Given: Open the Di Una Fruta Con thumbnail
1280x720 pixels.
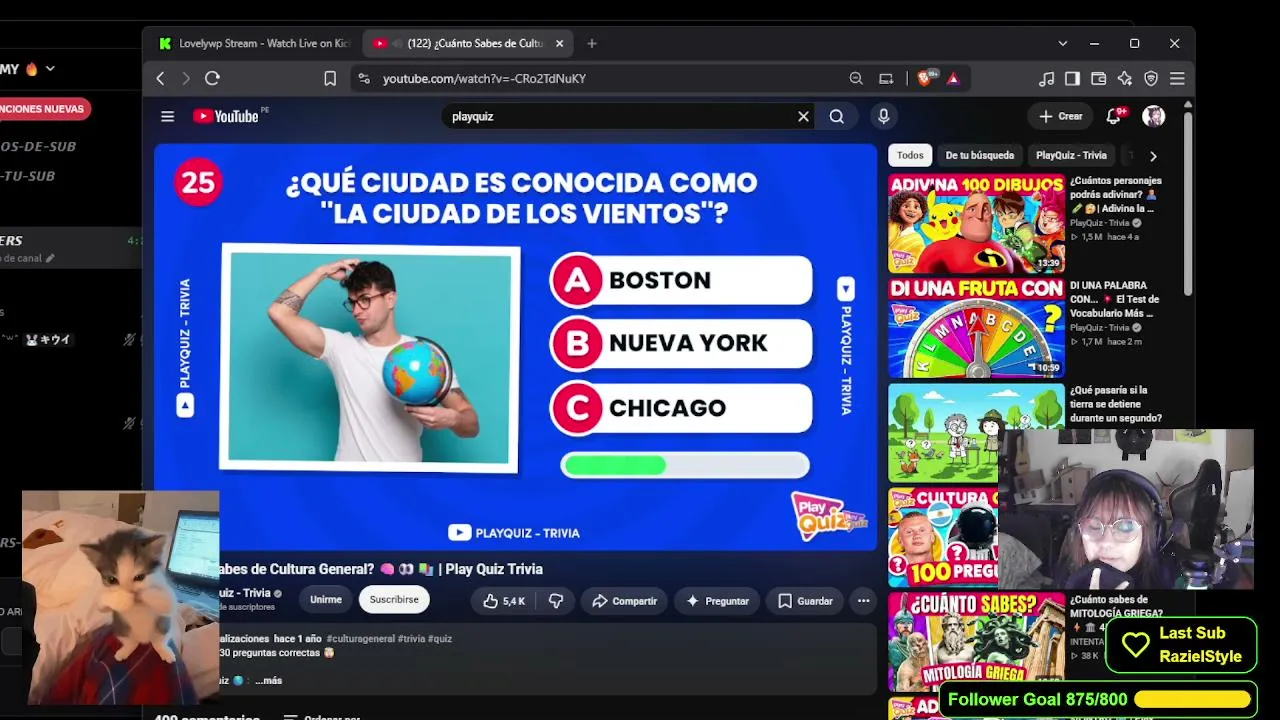Looking at the screenshot, I should (976, 328).
